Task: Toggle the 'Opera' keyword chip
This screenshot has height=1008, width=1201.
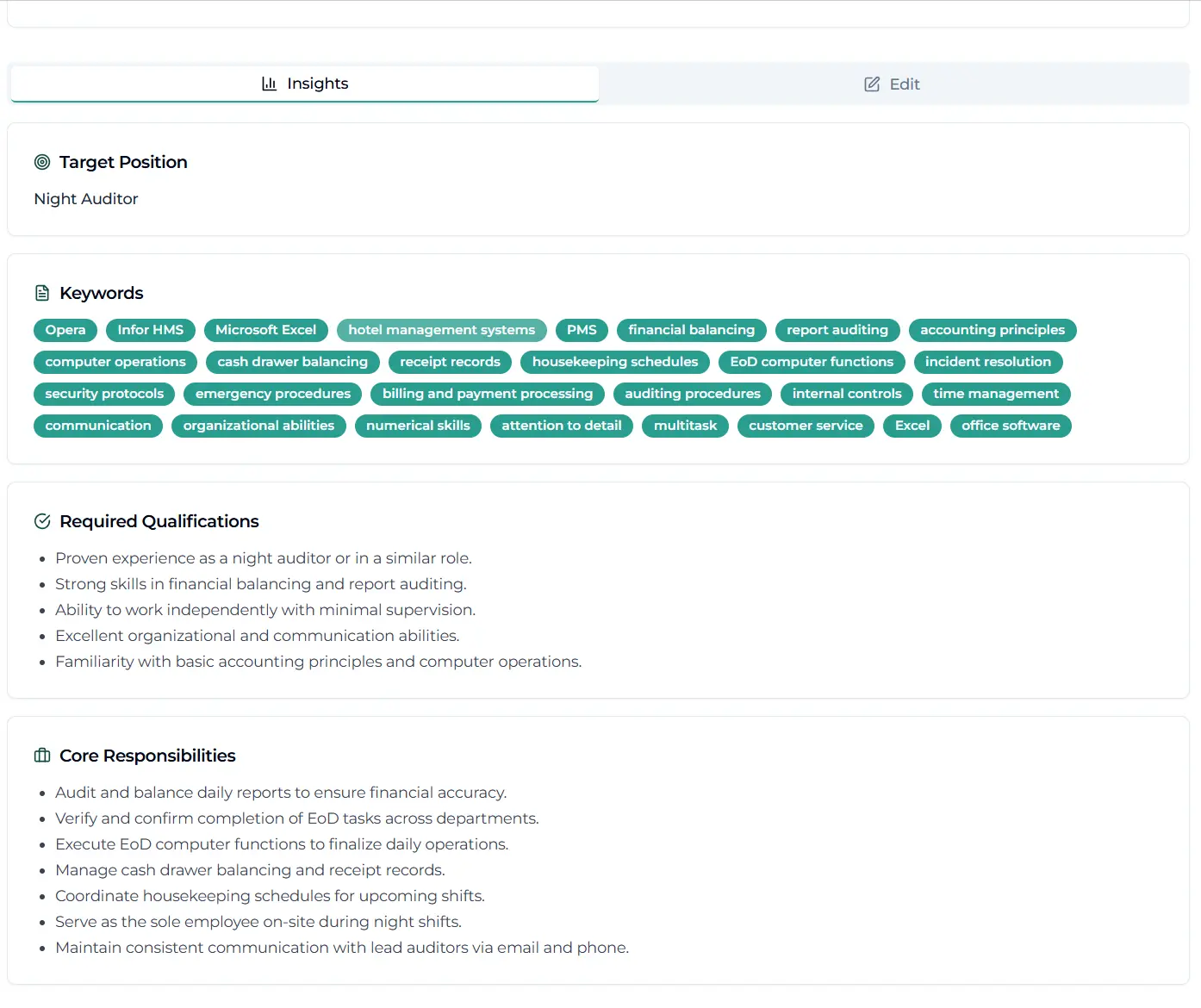Action: (65, 330)
